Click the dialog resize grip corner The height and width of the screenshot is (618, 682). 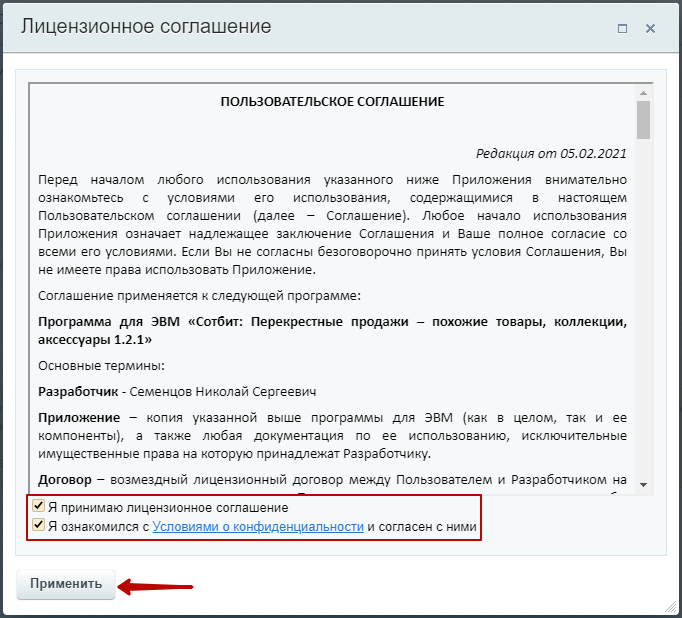coord(672,608)
